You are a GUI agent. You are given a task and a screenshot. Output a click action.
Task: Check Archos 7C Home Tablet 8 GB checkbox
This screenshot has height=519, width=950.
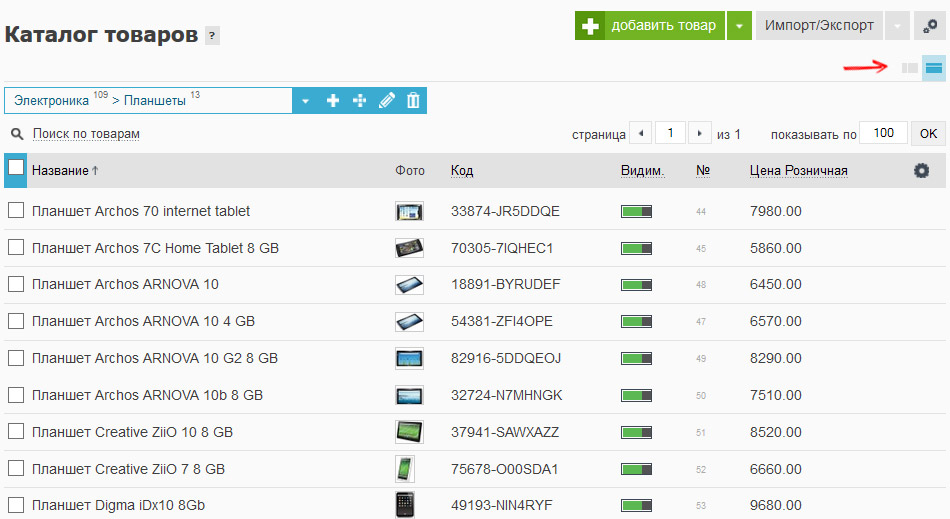16,247
